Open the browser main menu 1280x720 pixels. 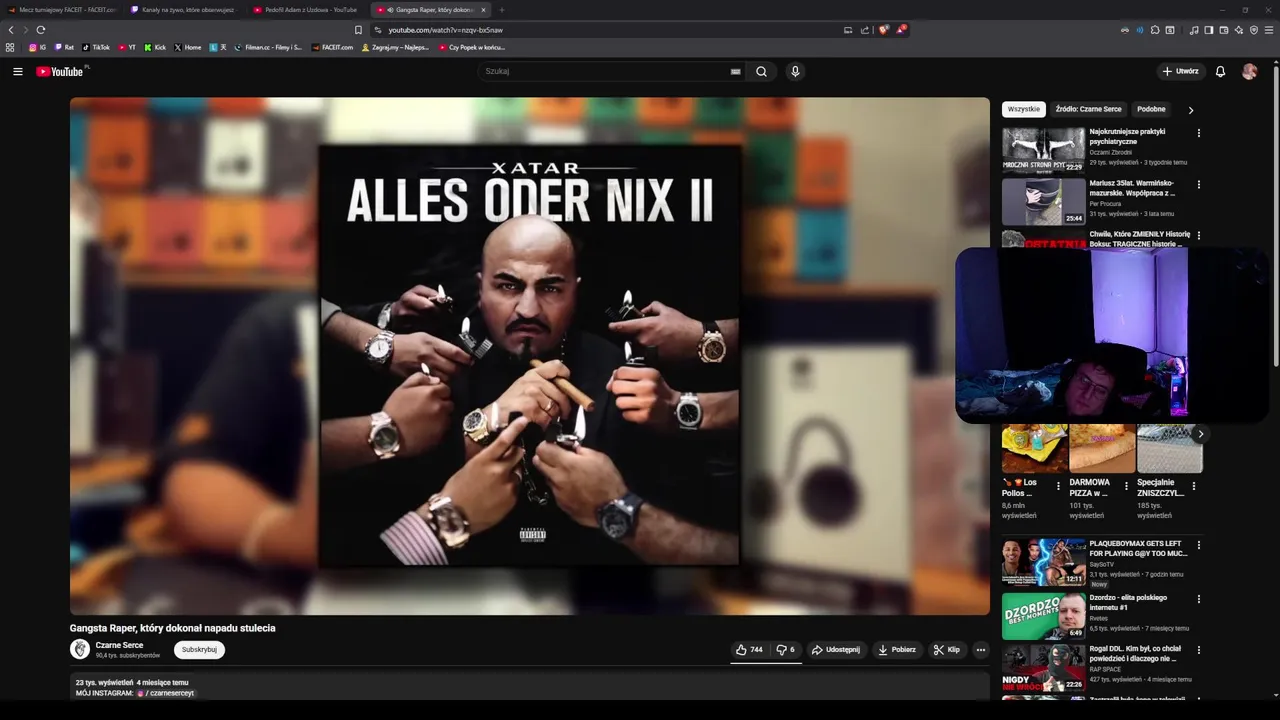pos(1269,30)
